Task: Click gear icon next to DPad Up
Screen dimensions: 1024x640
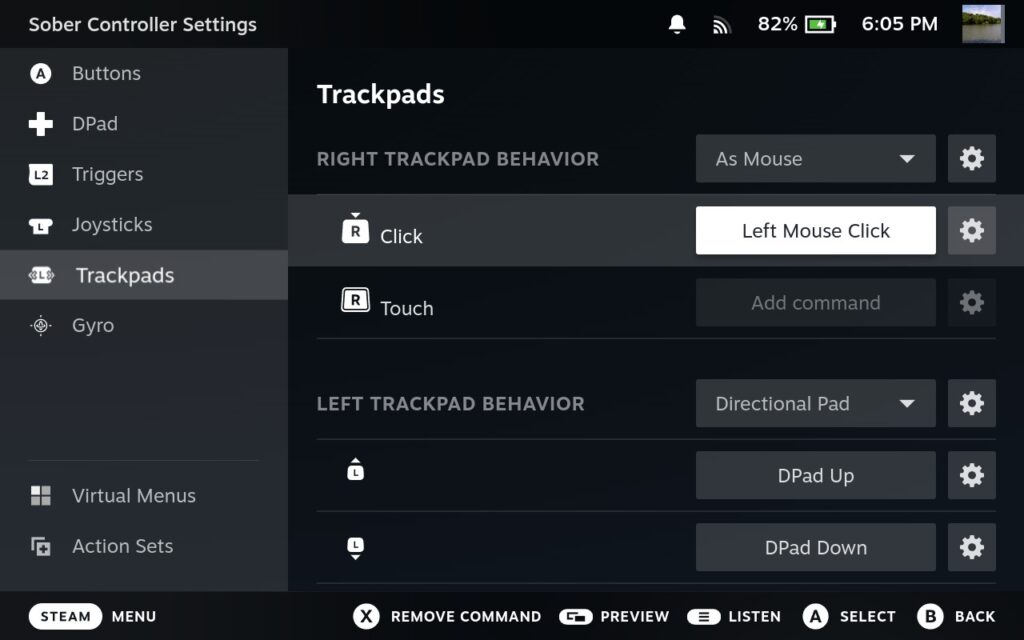Action: (x=971, y=476)
